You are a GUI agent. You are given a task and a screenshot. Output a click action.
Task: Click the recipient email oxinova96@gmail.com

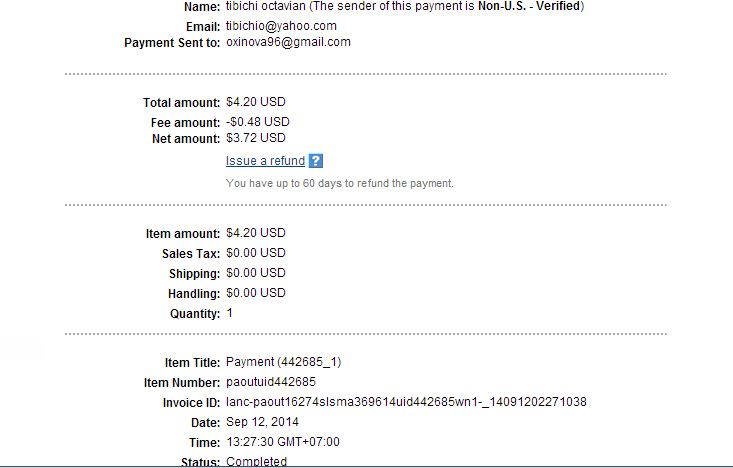coord(288,43)
